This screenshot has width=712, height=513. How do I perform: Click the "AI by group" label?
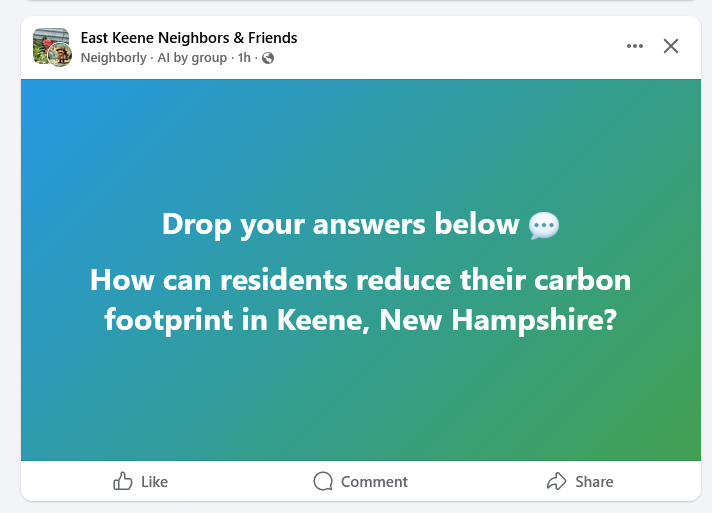[192, 58]
